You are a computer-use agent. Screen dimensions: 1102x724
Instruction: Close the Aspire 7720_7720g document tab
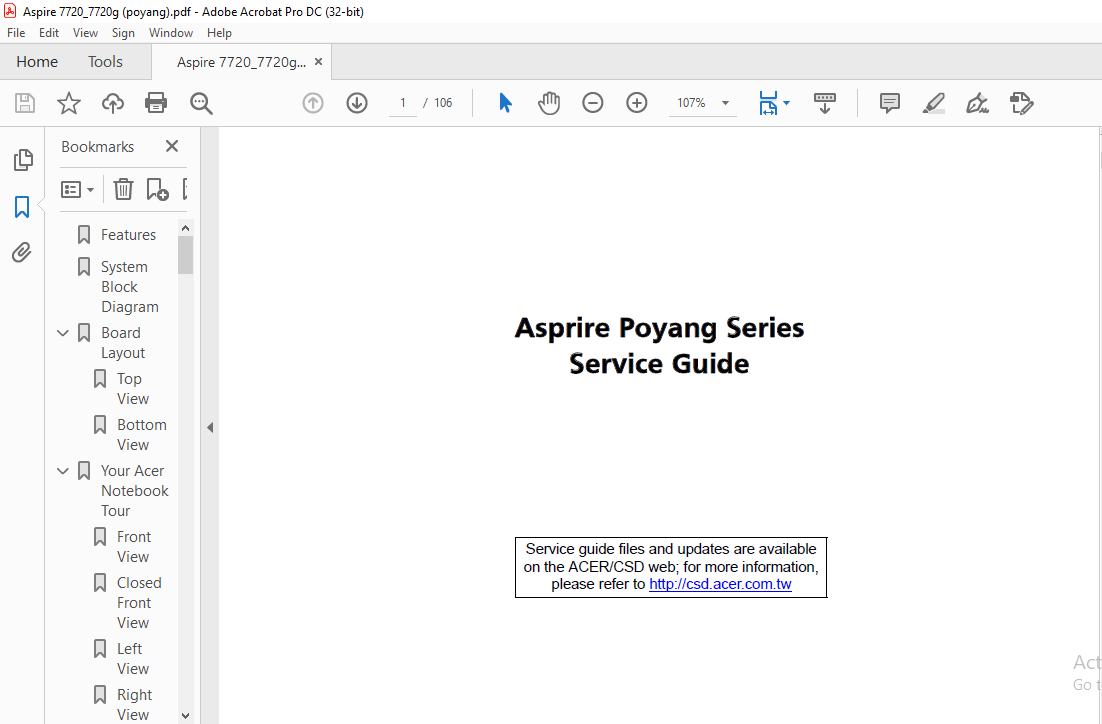coord(318,62)
